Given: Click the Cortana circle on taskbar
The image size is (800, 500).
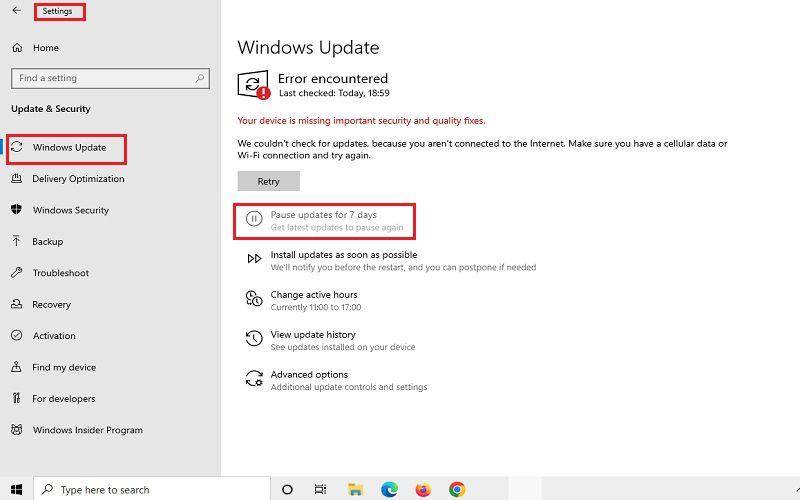Looking at the screenshot, I should coord(287,489).
